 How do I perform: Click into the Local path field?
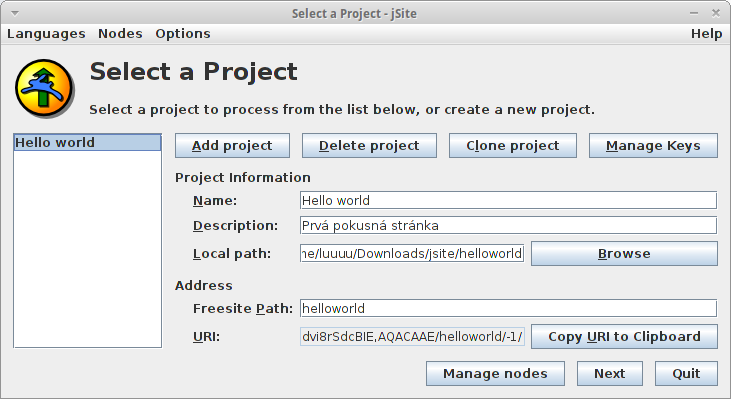tap(412, 254)
